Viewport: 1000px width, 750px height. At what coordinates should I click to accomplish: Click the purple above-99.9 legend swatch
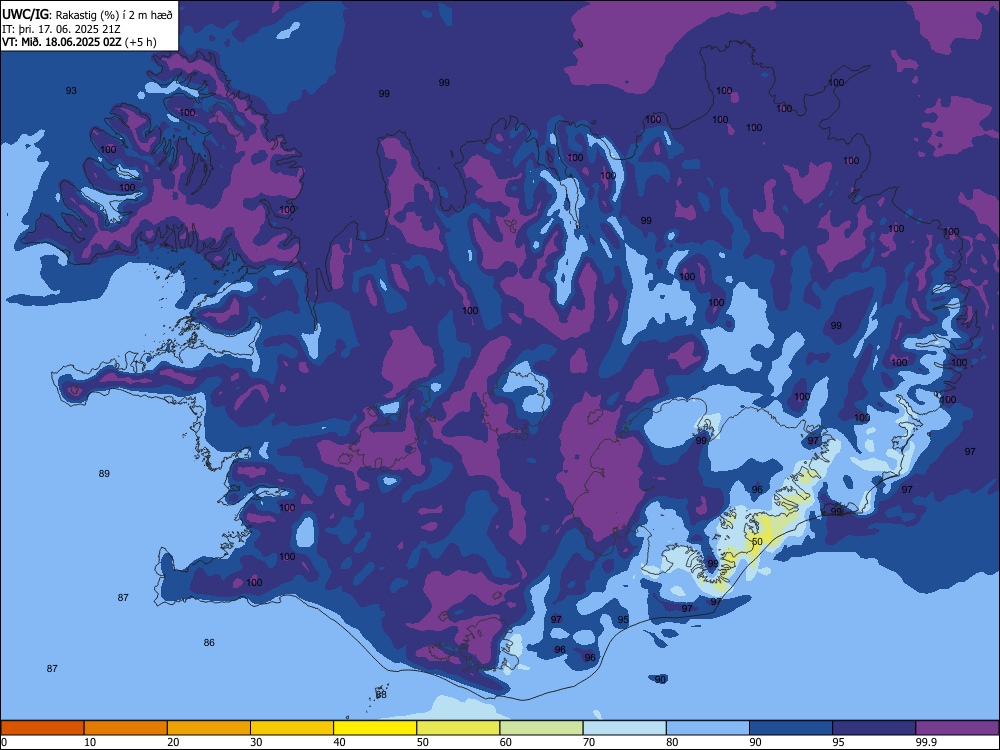pos(957,728)
